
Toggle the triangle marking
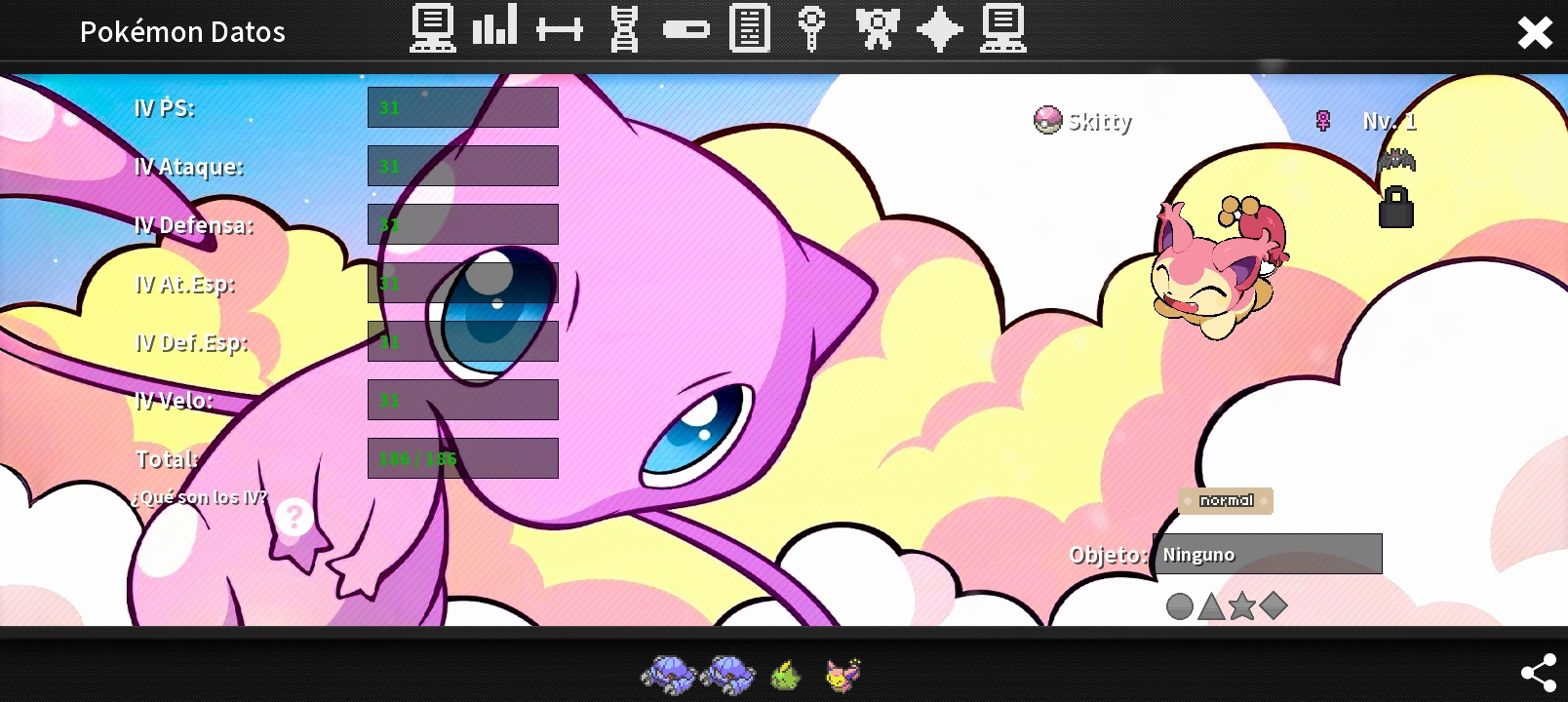1211,606
